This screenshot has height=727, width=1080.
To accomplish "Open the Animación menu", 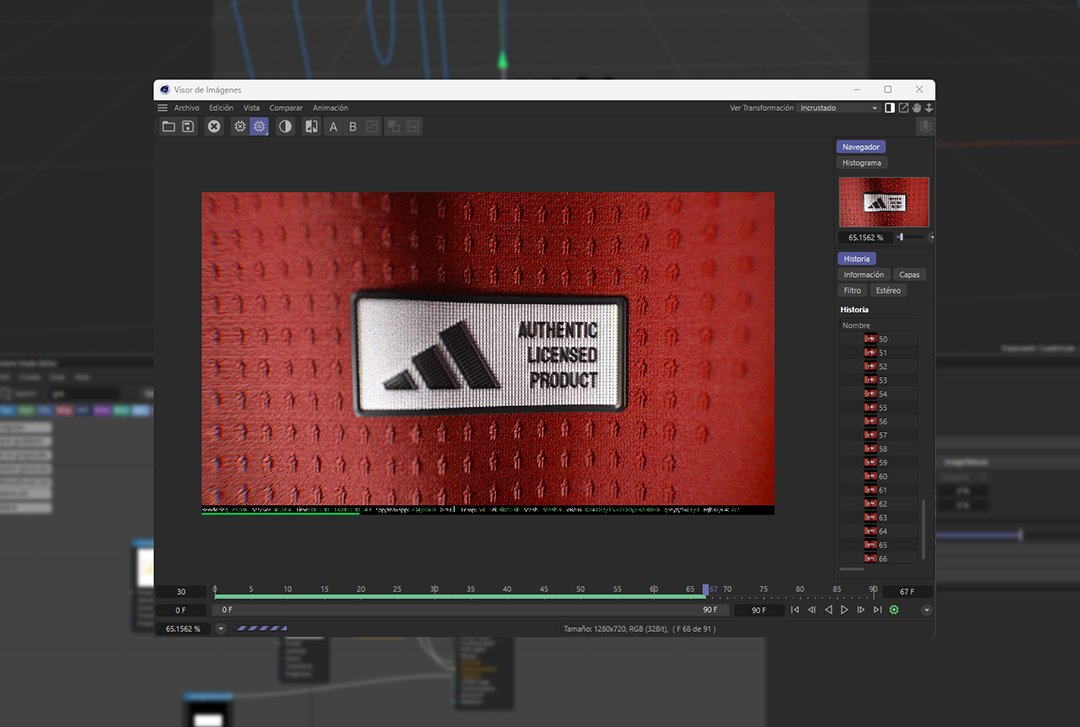I will (330, 107).
